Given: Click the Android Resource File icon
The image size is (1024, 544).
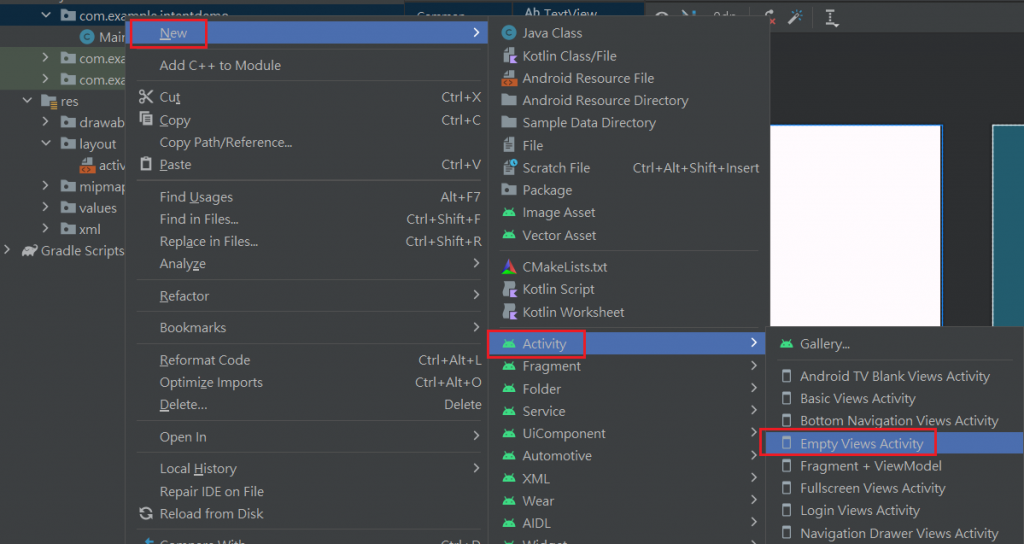Looking at the screenshot, I should (509, 78).
